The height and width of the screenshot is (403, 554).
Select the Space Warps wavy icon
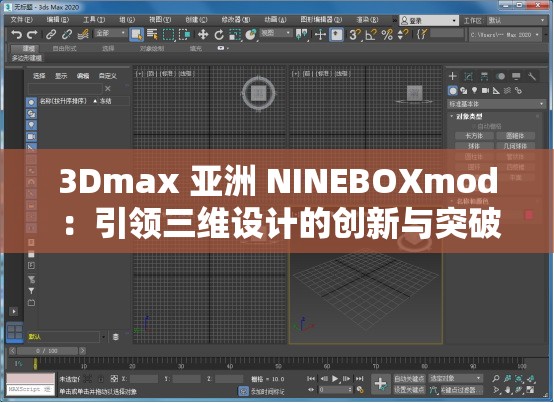[x=507, y=90]
